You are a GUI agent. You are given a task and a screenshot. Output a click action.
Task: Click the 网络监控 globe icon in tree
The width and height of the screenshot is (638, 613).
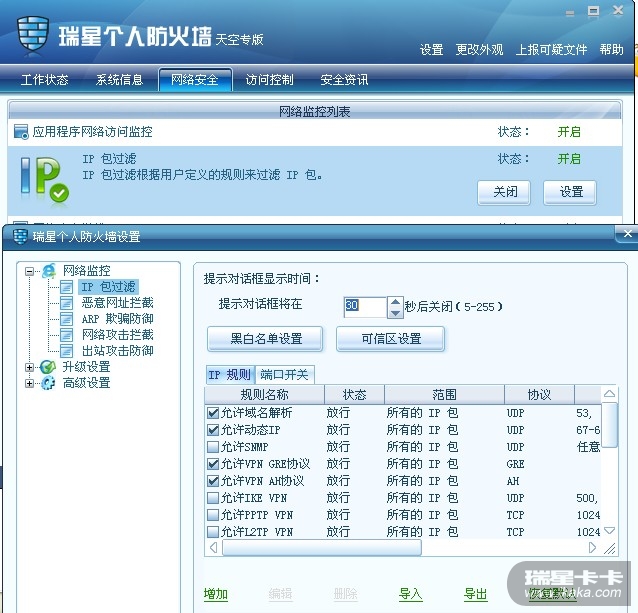[x=49, y=271]
